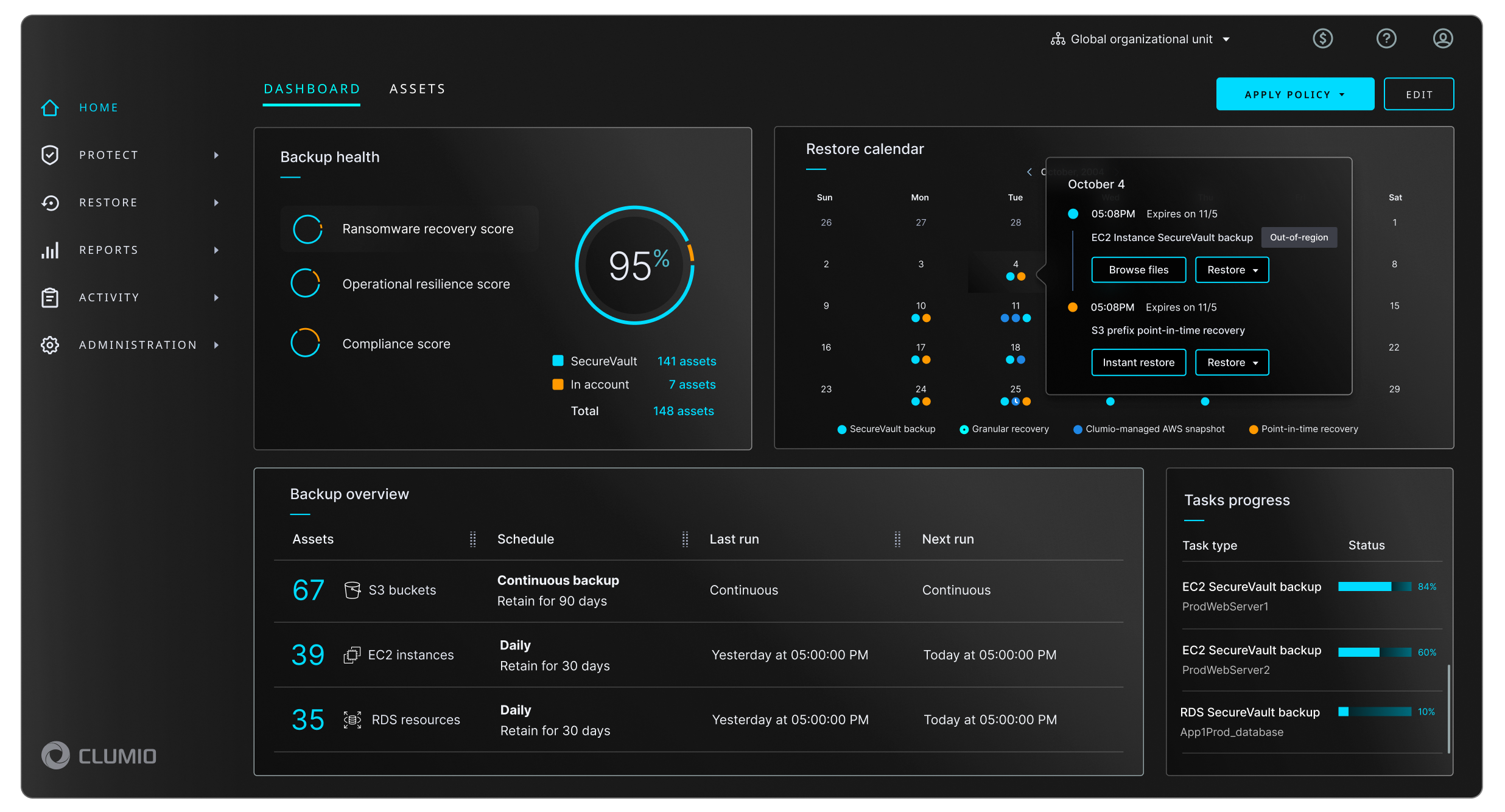Expand the Restore sidebar submenu arrow
This screenshot has height=812, width=1505.
[216, 203]
